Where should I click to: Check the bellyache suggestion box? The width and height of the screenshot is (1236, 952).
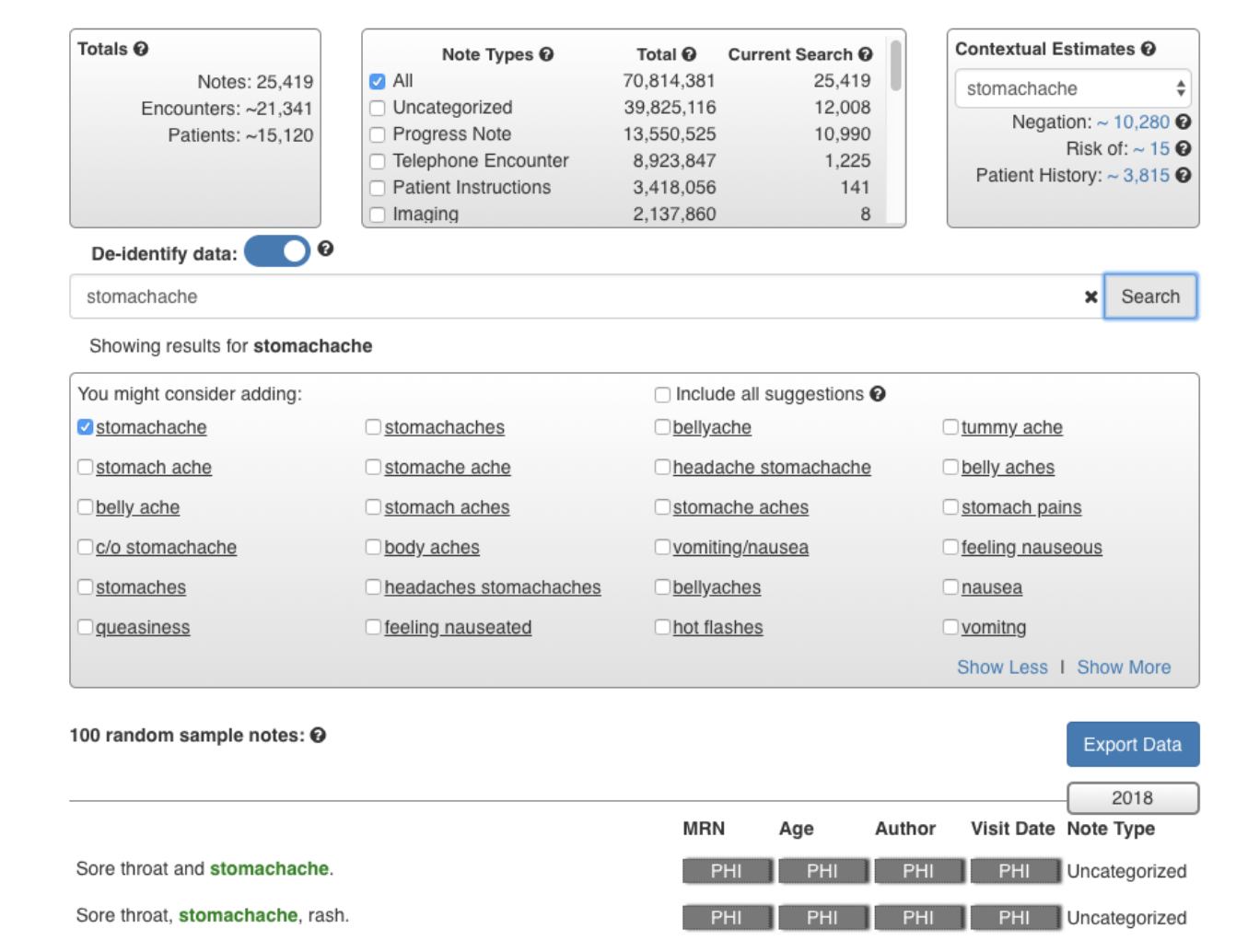pos(662,427)
